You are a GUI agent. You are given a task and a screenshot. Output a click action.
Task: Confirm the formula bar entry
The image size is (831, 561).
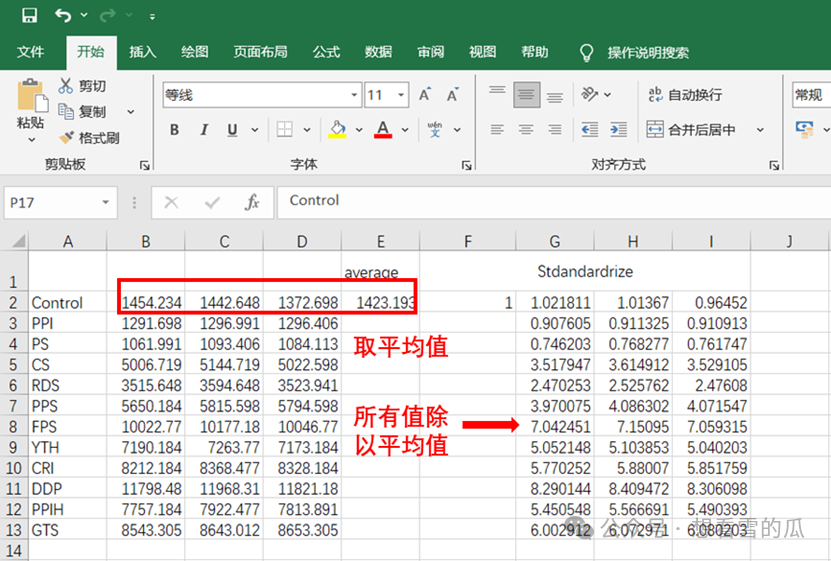tap(212, 202)
